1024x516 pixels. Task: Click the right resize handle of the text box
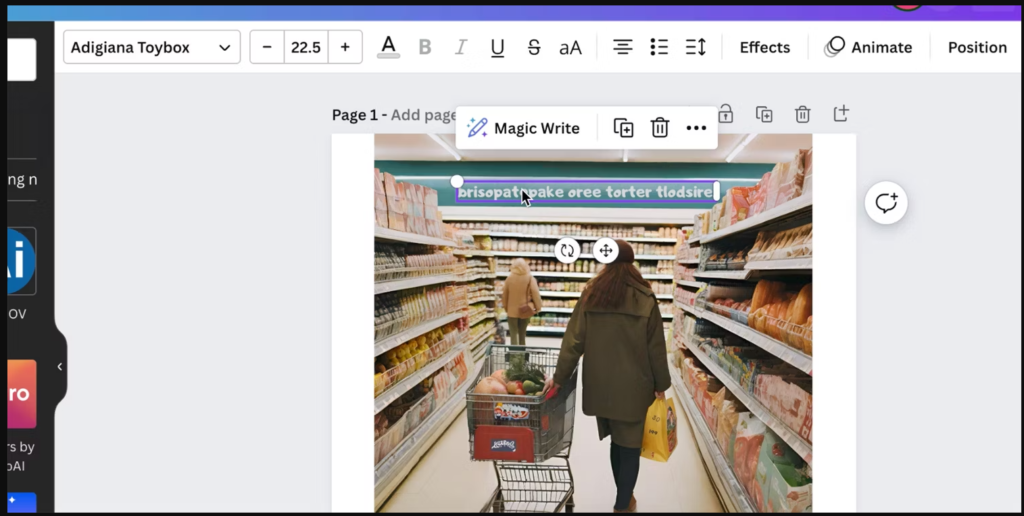click(x=716, y=191)
